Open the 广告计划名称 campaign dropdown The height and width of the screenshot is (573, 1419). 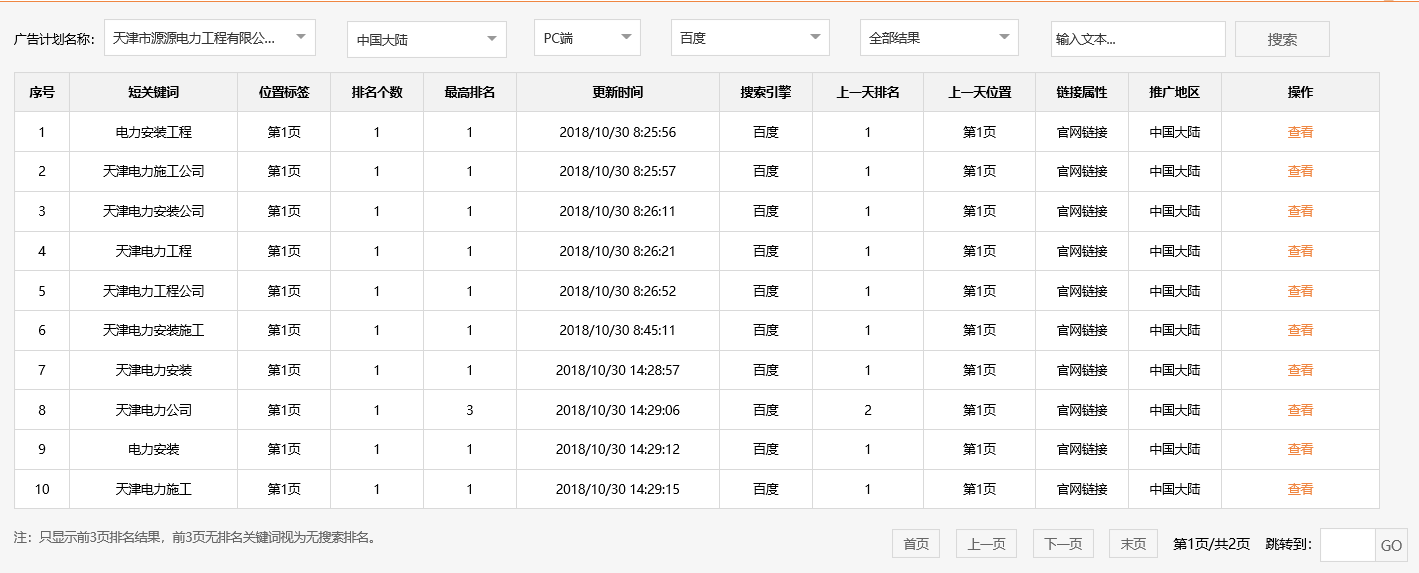pos(210,38)
